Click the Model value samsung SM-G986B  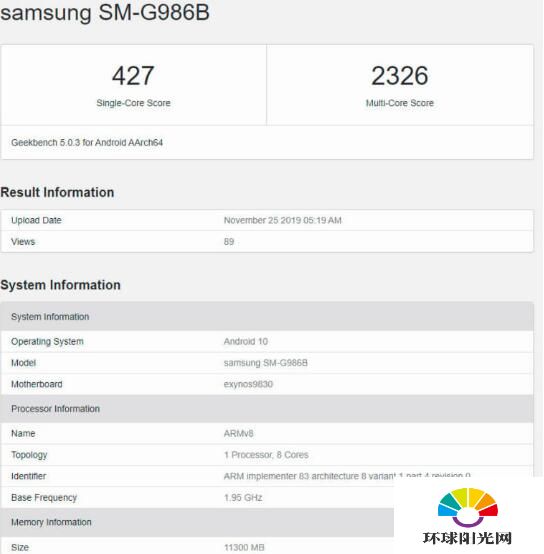[x=266, y=363]
